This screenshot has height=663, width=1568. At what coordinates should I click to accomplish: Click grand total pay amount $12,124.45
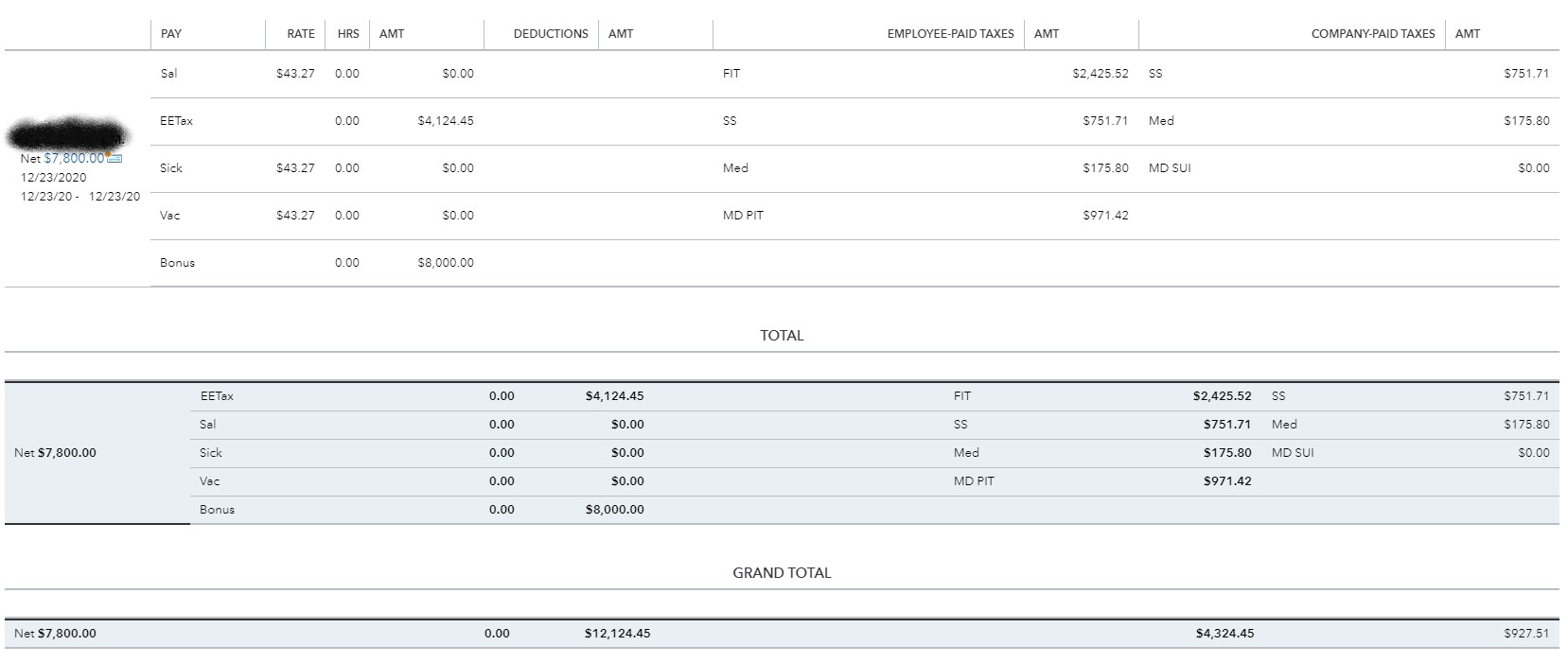pos(617,634)
